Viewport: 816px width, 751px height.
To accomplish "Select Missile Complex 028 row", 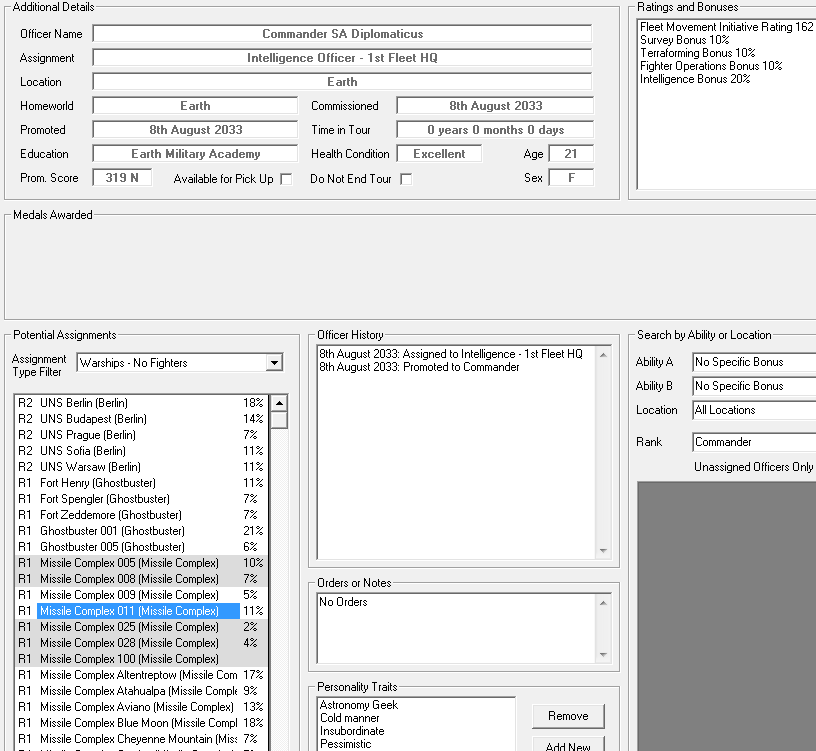I will (x=141, y=643).
